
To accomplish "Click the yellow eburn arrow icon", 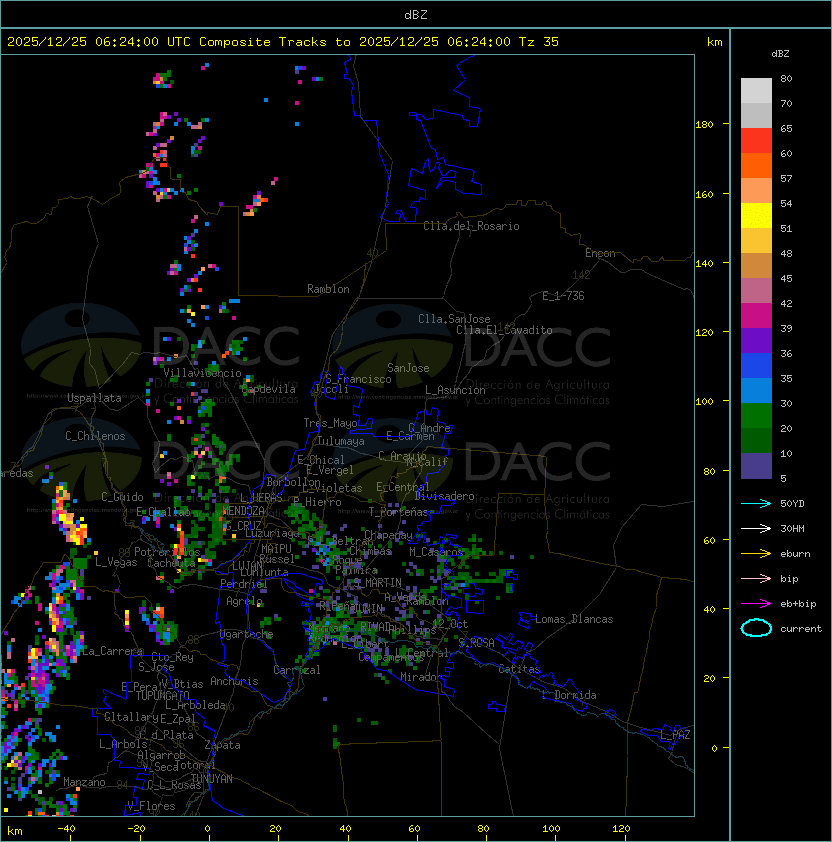I will click(756, 554).
